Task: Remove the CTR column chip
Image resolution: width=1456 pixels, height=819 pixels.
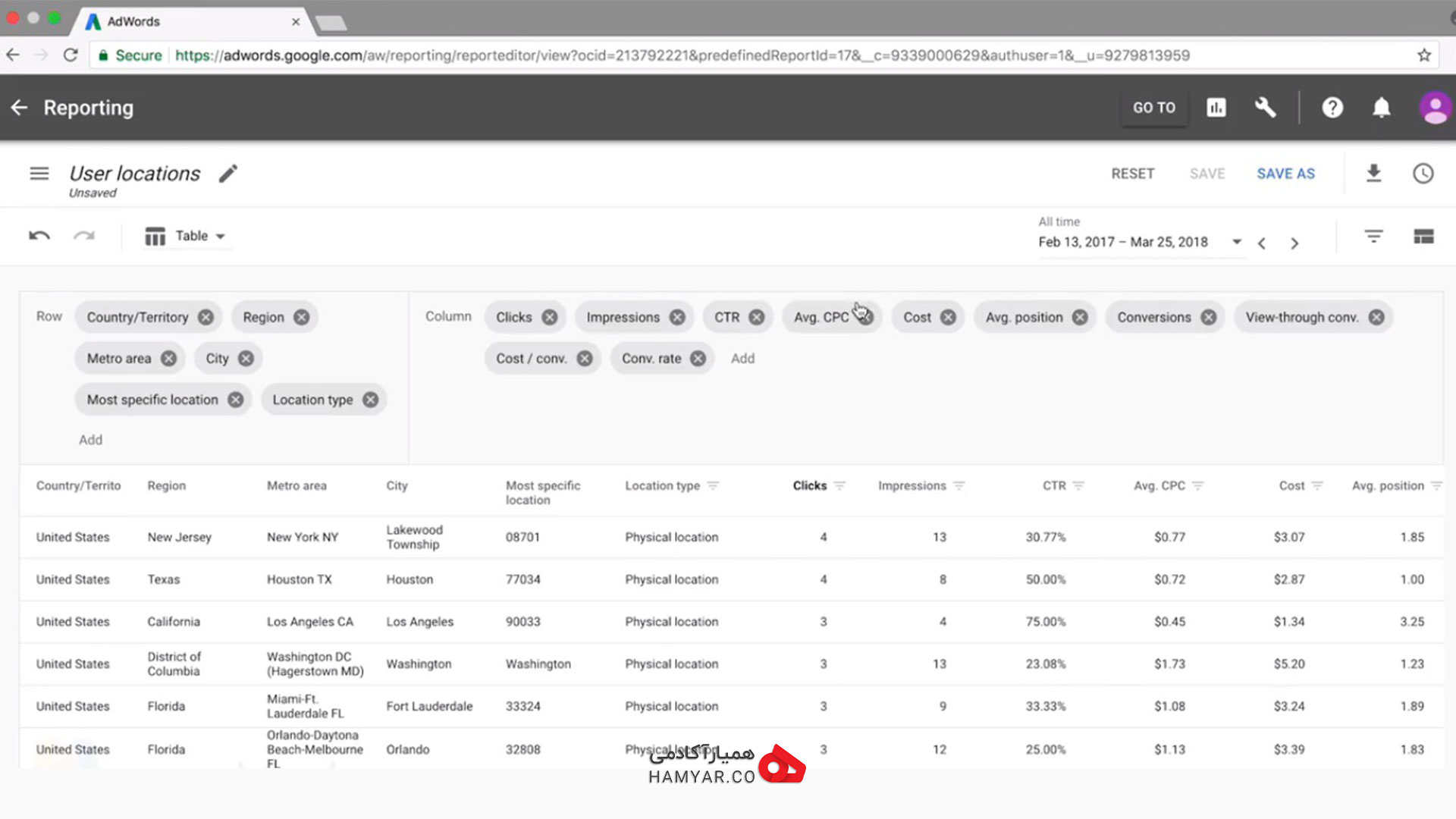Action: pyautogui.click(x=757, y=317)
